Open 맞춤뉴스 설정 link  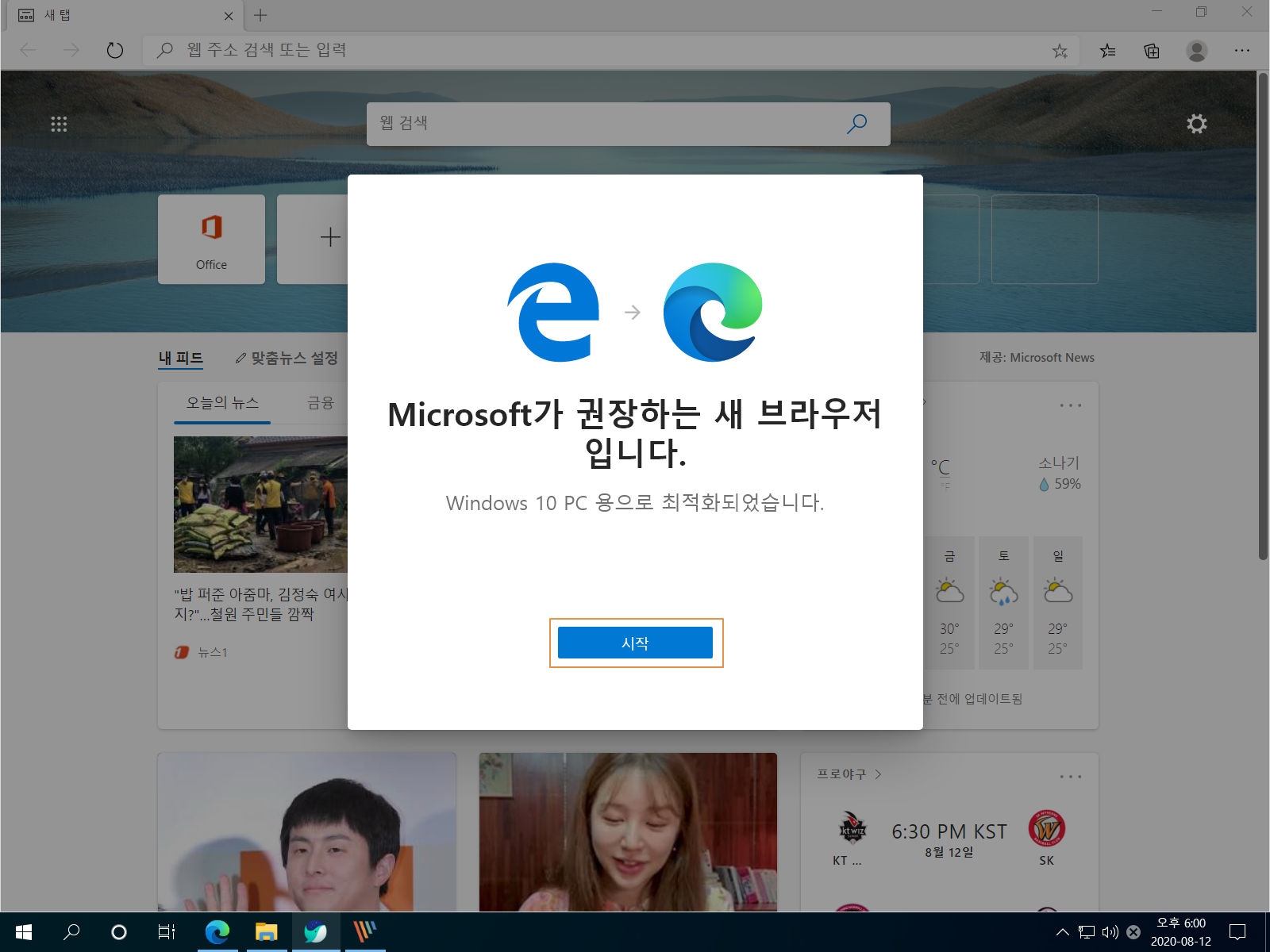coord(287,359)
